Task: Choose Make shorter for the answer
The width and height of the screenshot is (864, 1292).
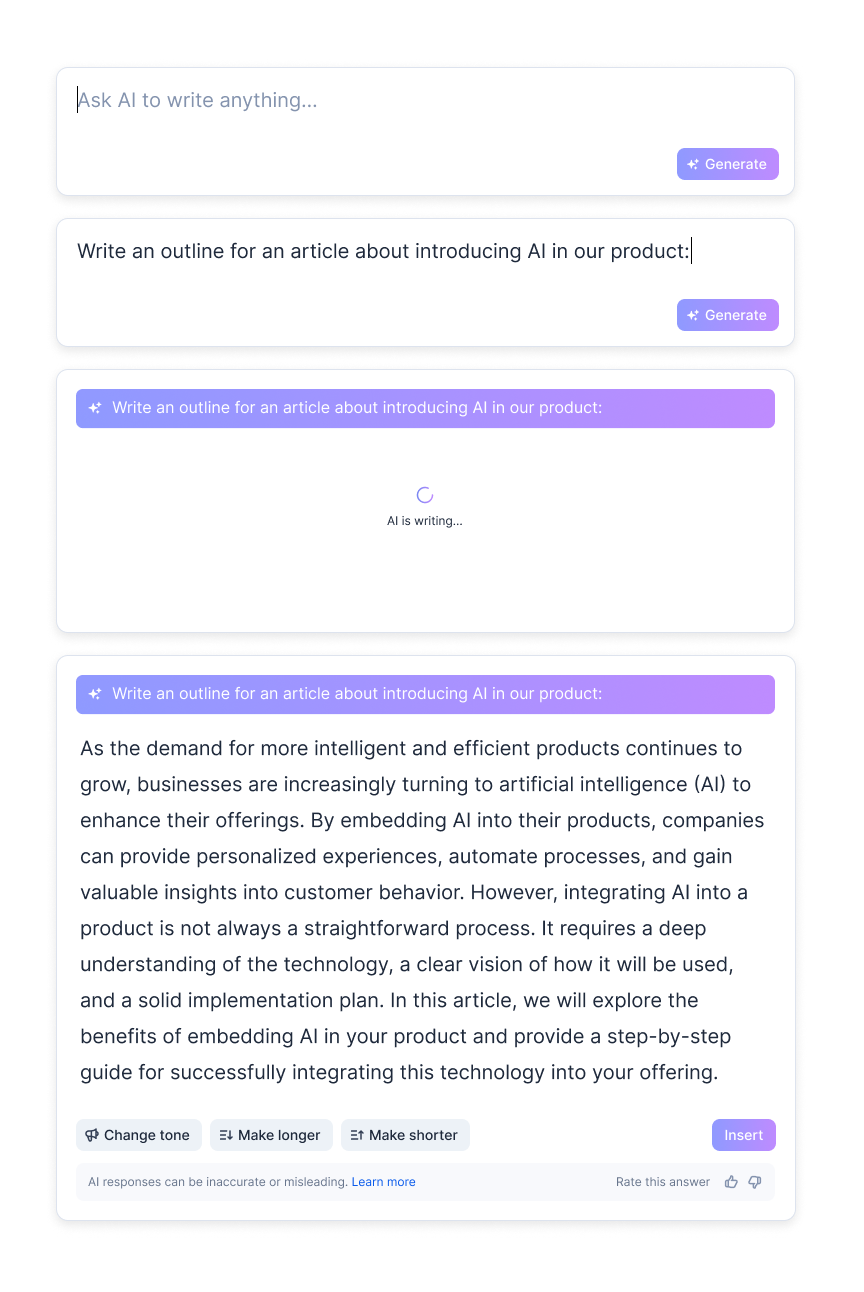Action: coord(405,1135)
